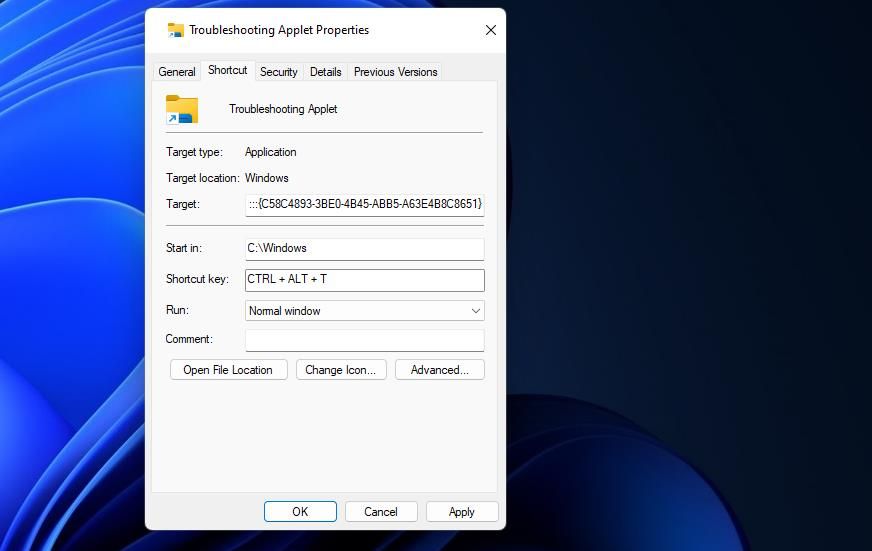Click the large Troubleshooting Applet shortcut icon
The image size is (872, 551).
pyautogui.click(x=182, y=109)
